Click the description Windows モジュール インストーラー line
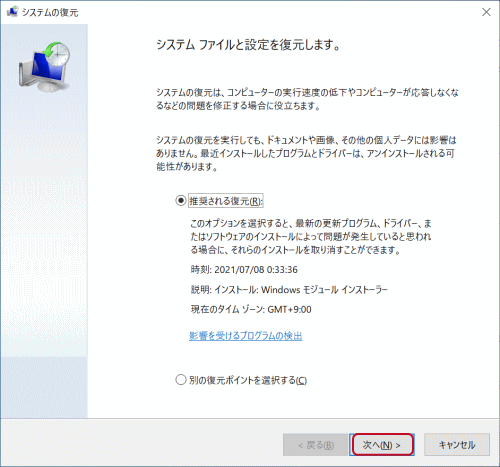 289,290
